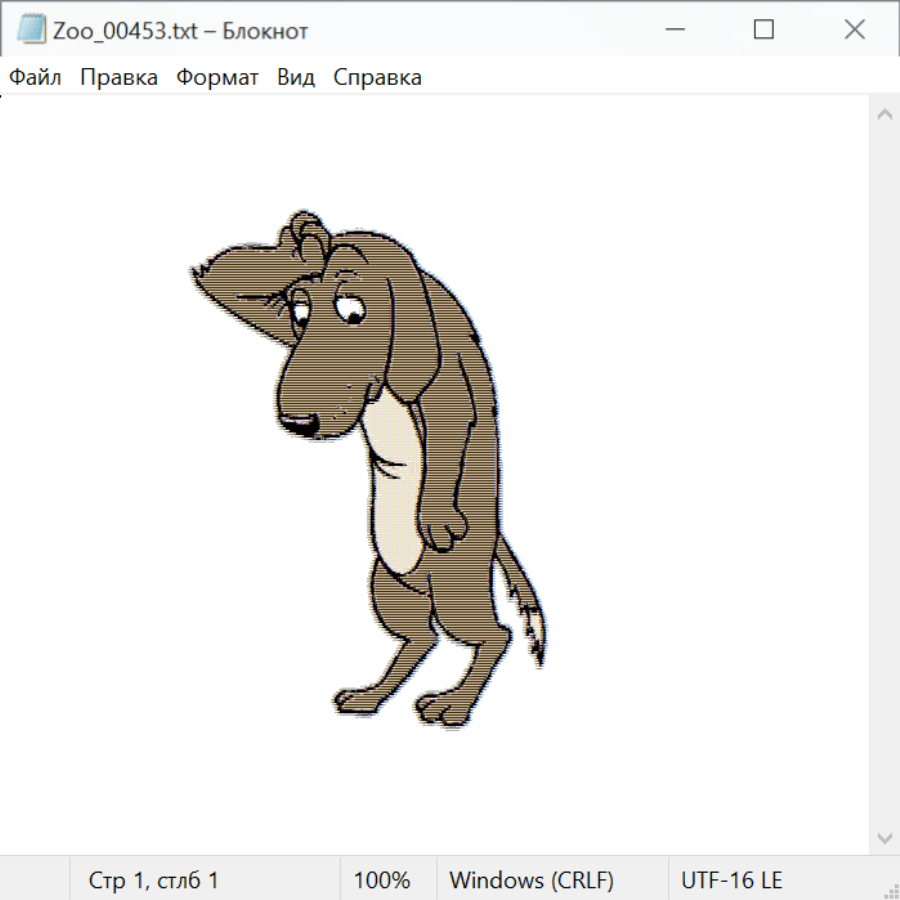
Task: Click the Стр 1, стлб 1 status field
Action: point(153,881)
